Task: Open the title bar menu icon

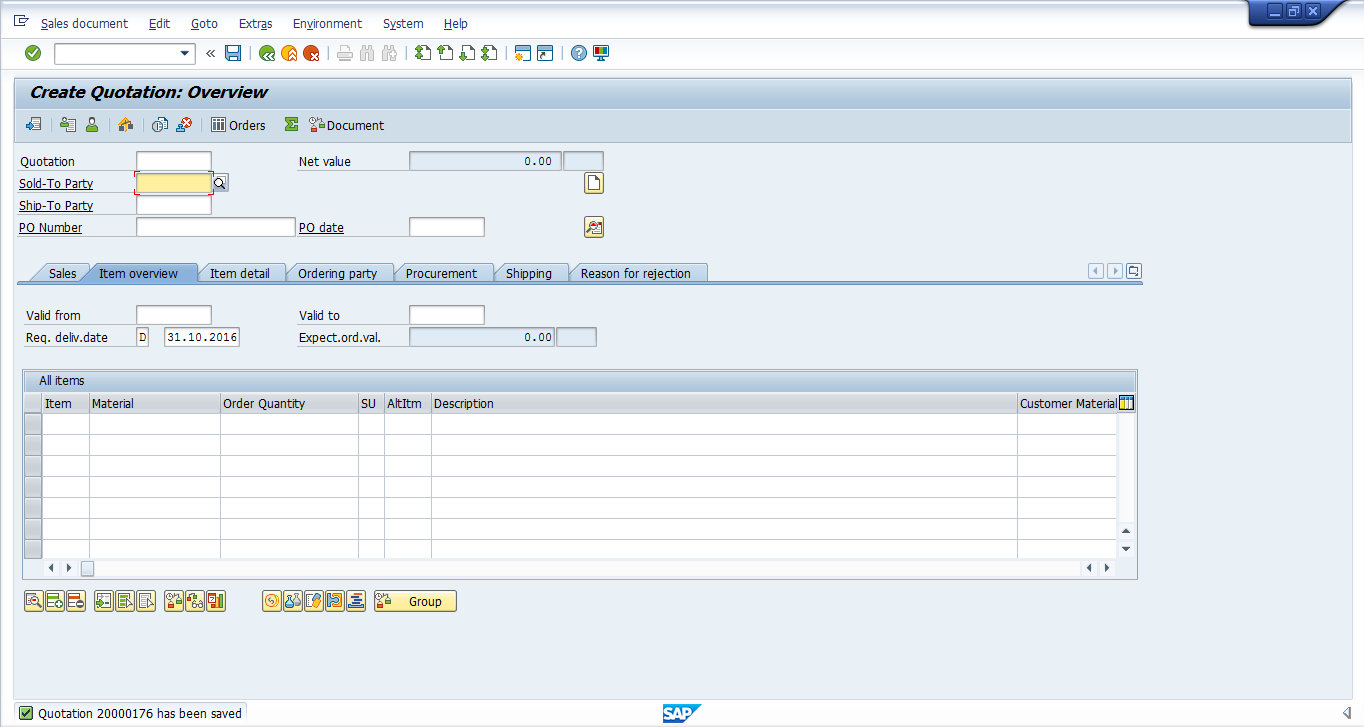Action: point(21,22)
